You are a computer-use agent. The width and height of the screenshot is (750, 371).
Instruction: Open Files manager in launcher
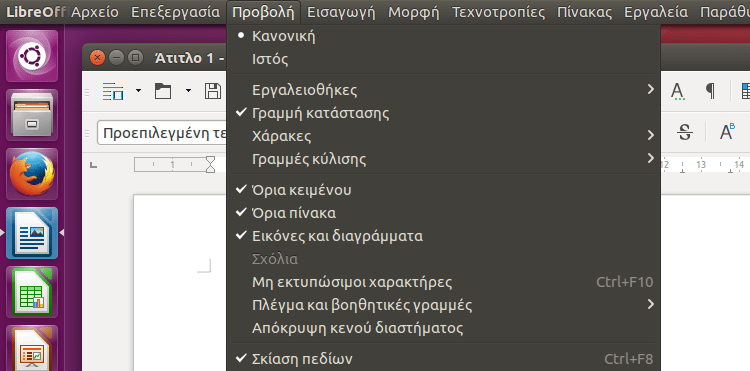32,115
